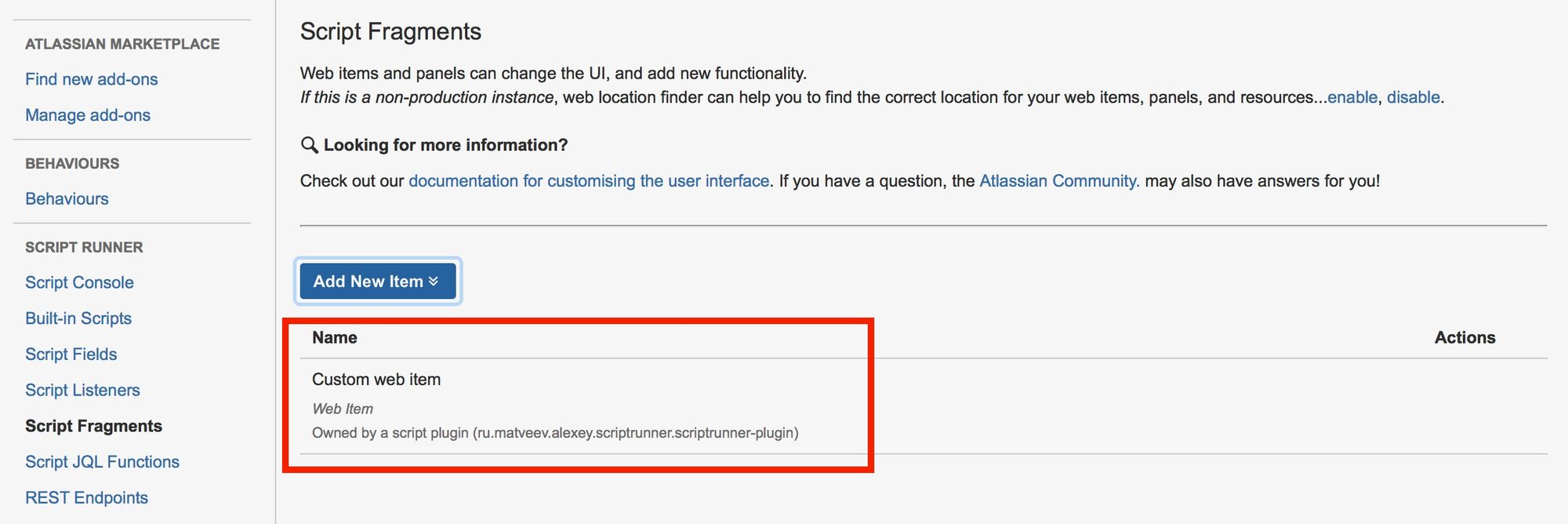Disable the web location finder
This screenshot has width=1568, height=524.
point(1413,97)
